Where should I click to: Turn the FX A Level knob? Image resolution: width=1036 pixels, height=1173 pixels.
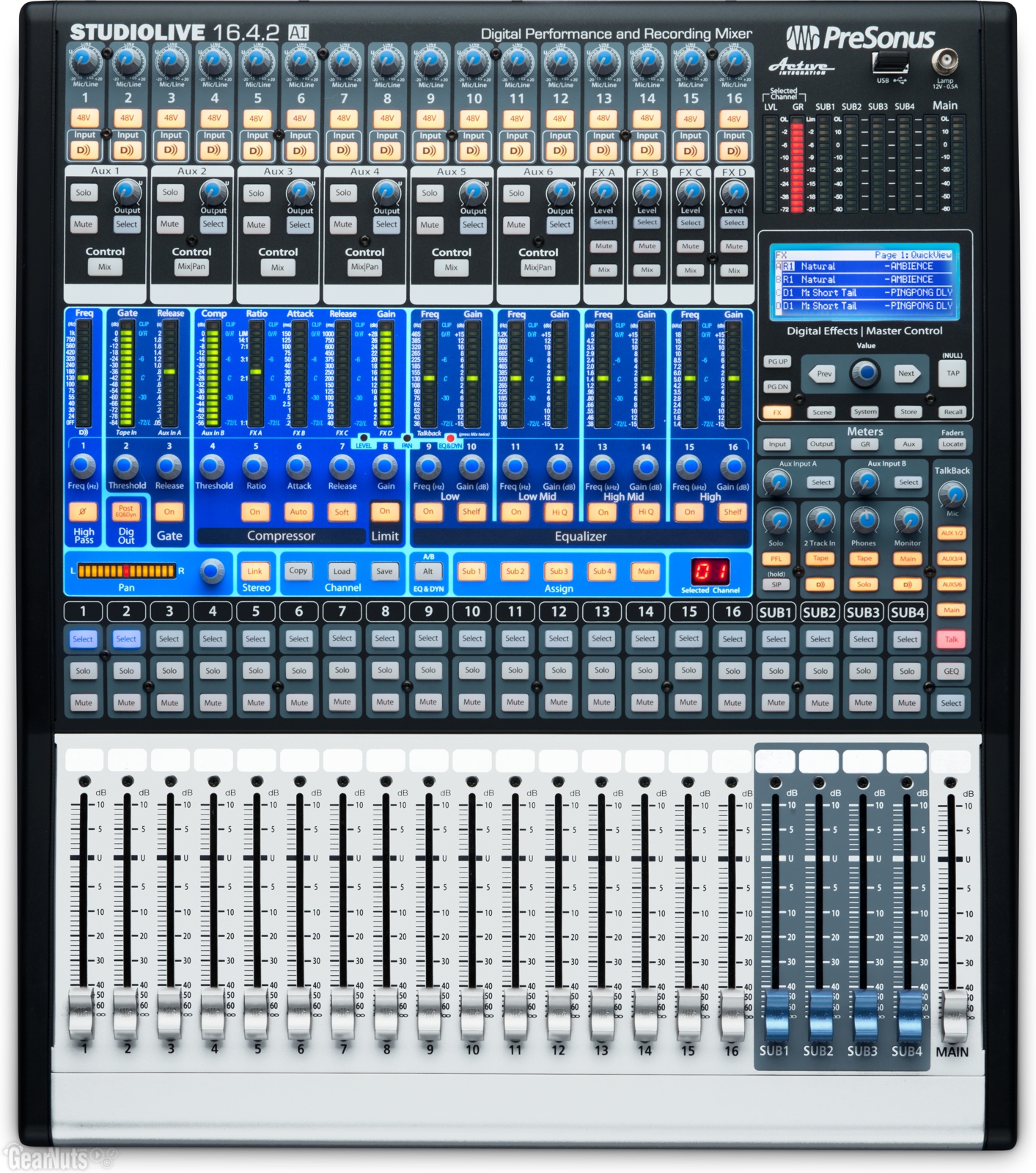point(603,193)
